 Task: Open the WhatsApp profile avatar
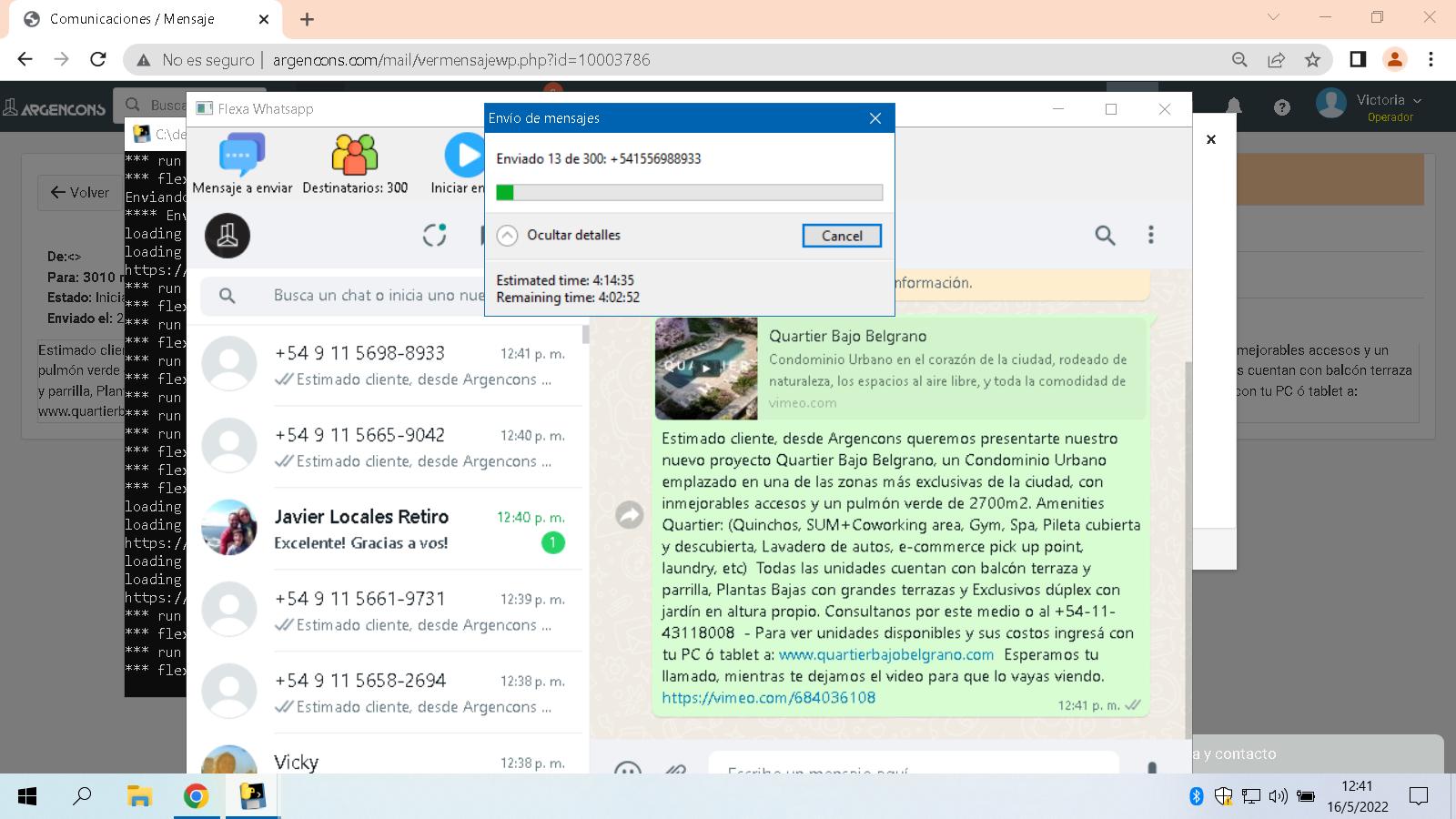pos(227,236)
